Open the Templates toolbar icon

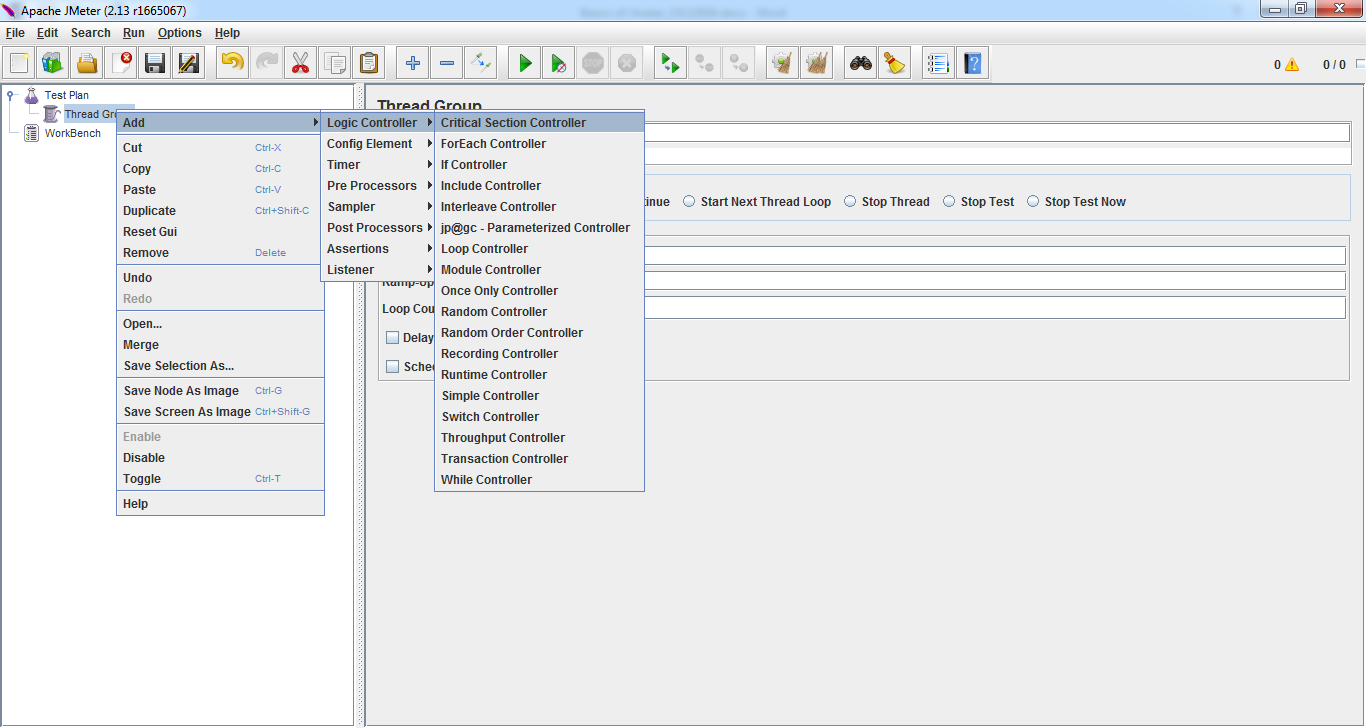tap(53, 63)
